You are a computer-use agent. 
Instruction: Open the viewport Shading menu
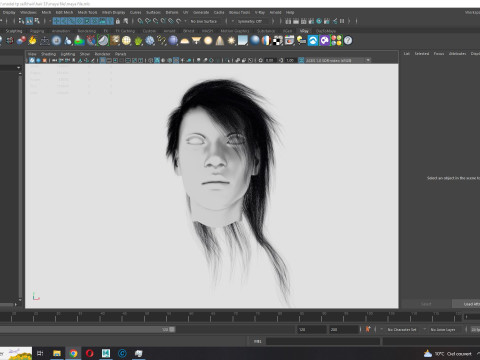tap(48, 54)
